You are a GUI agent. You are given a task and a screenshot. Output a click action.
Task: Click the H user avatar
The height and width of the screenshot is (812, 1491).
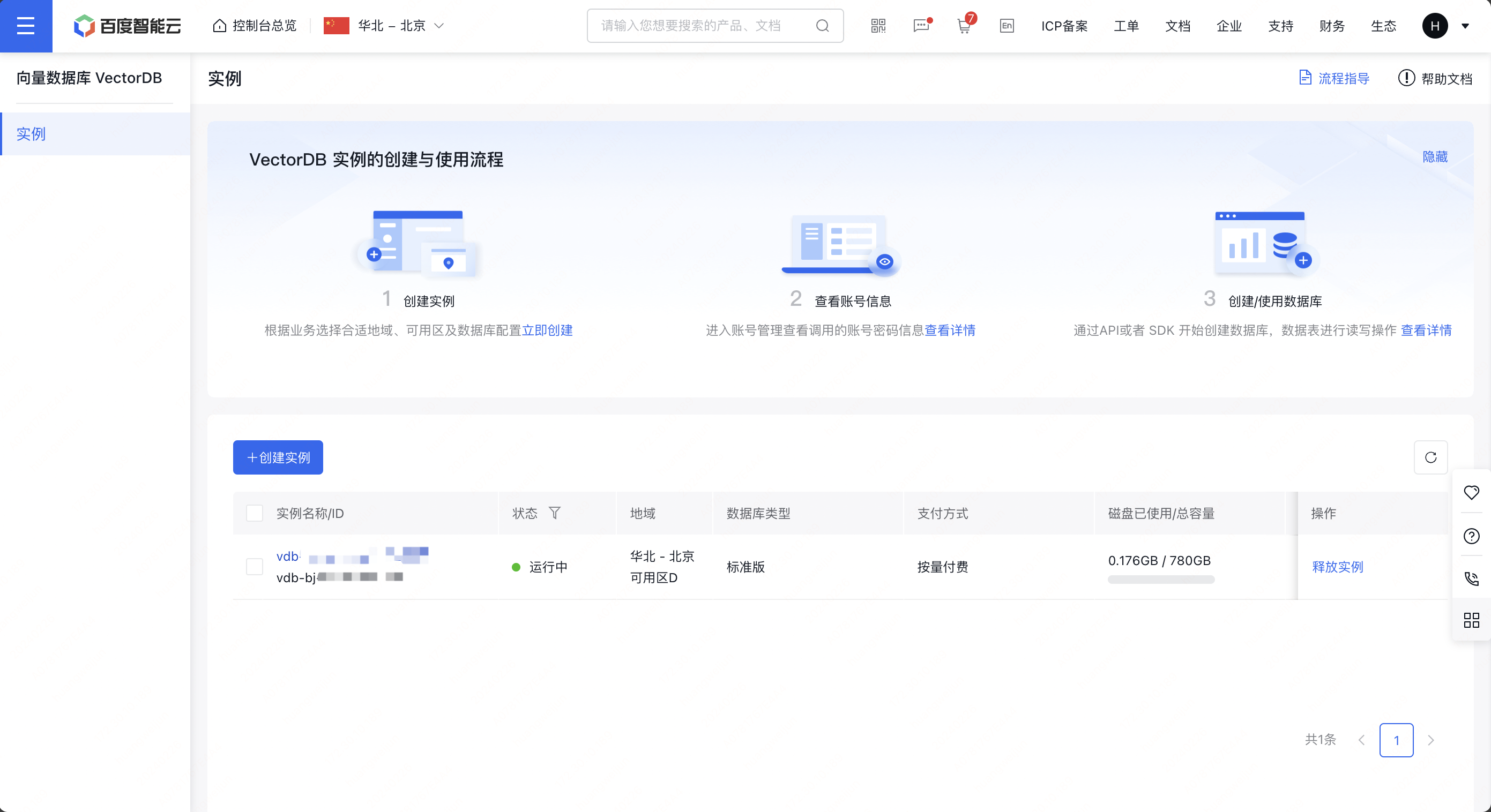coord(1434,26)
